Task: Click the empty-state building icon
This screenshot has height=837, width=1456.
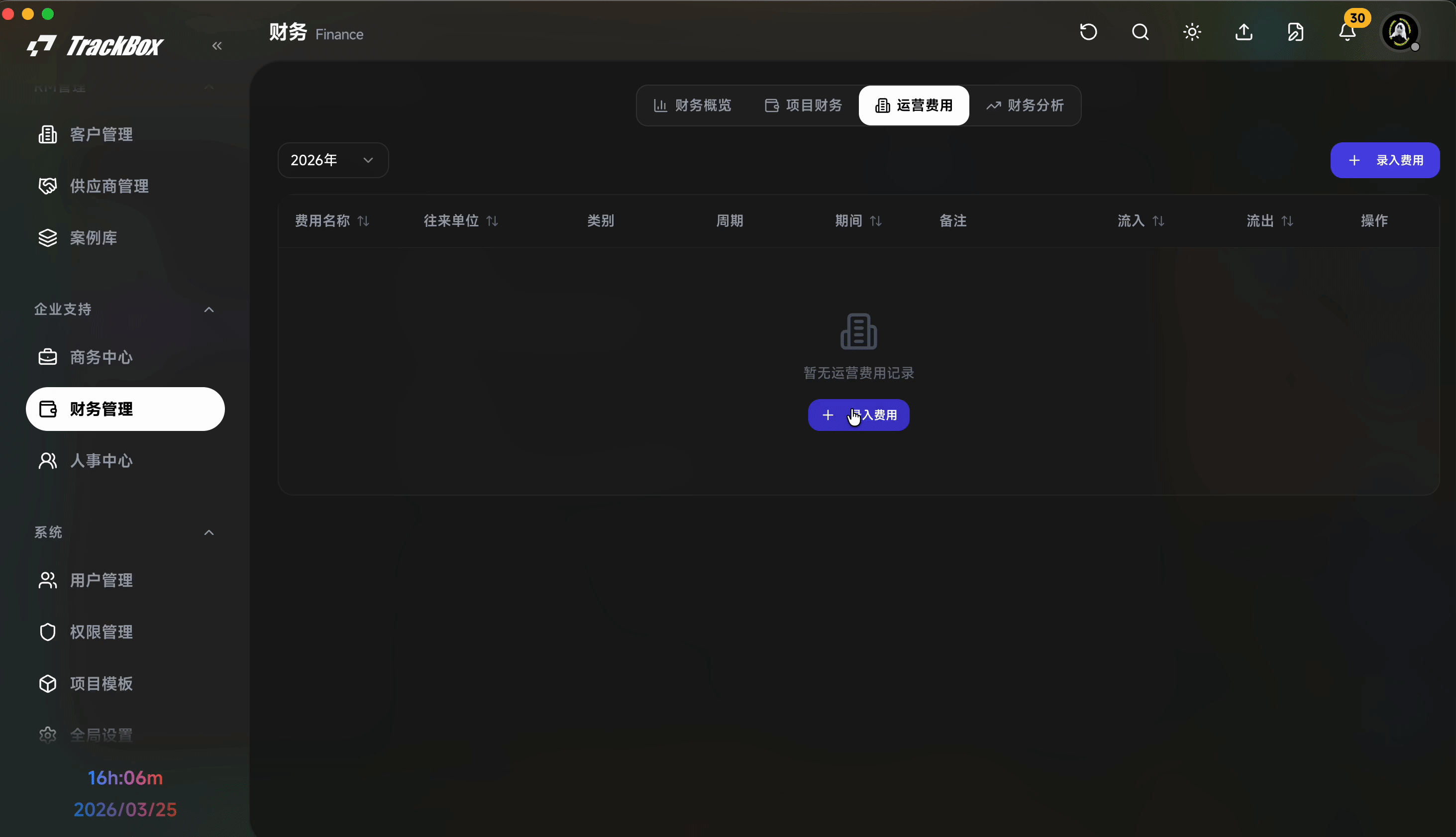Action: (859, 332)
